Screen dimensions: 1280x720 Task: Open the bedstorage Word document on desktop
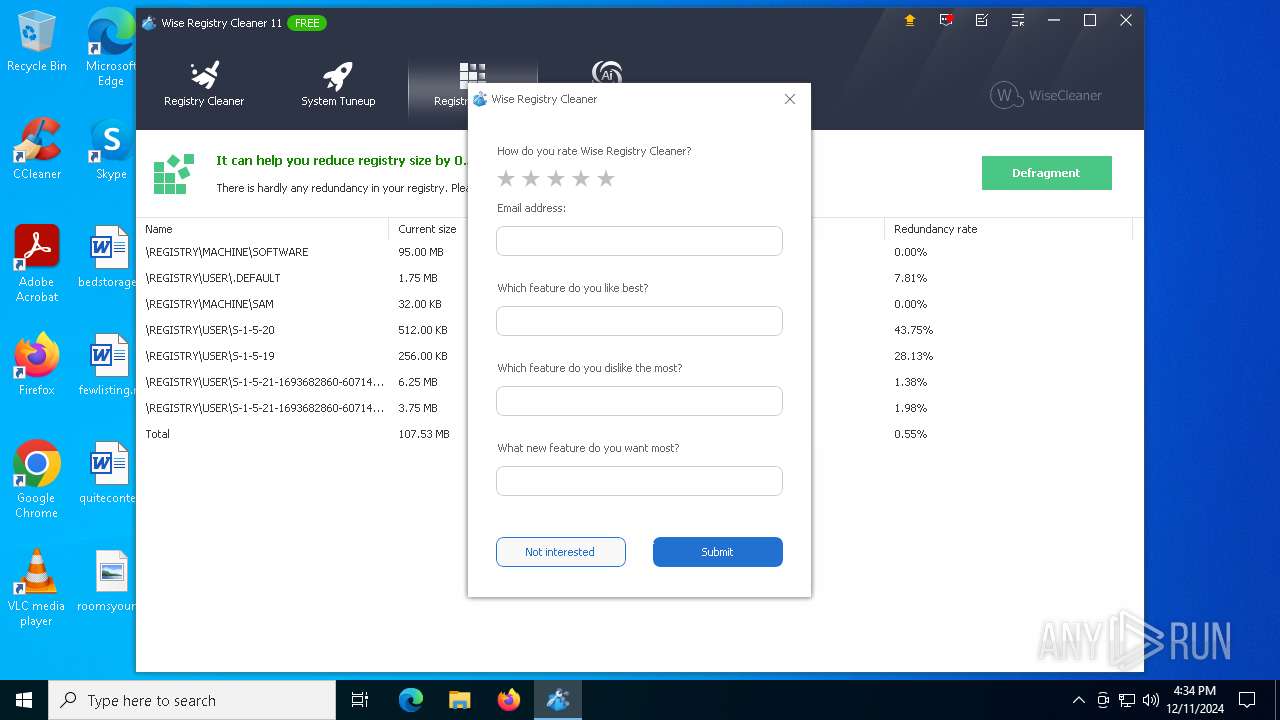(x=108, y=257)
